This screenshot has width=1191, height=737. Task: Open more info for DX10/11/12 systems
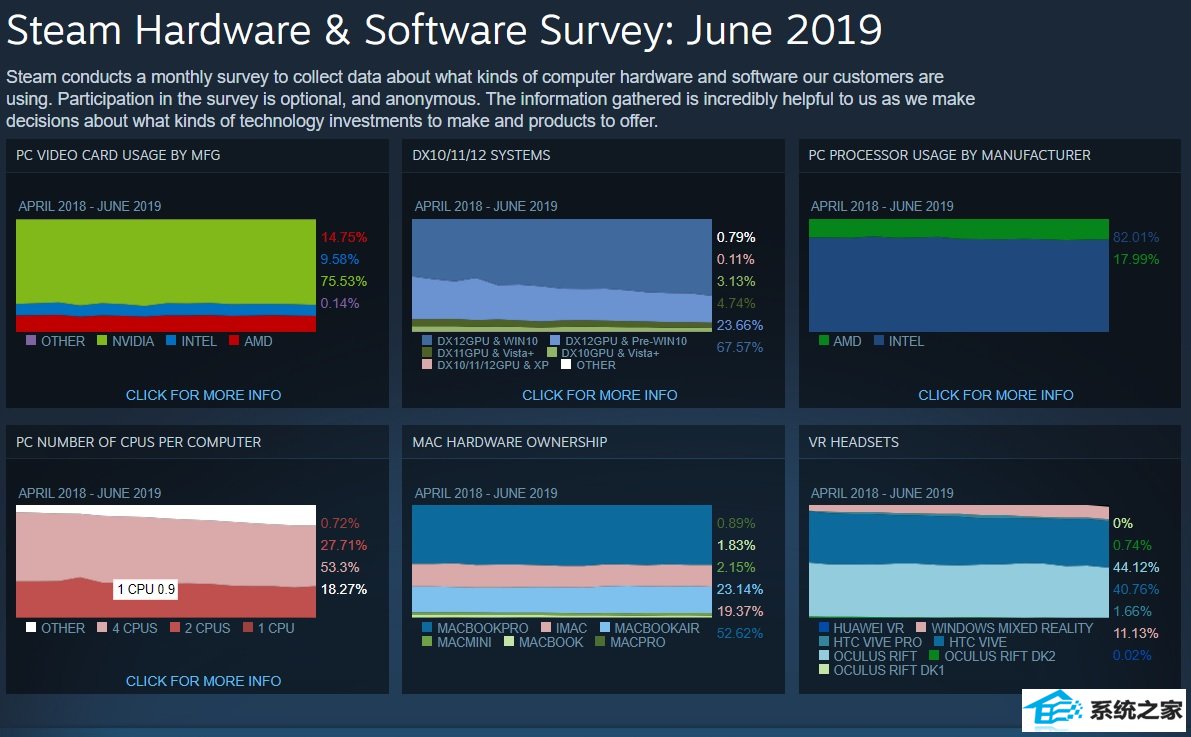(599, 395)
